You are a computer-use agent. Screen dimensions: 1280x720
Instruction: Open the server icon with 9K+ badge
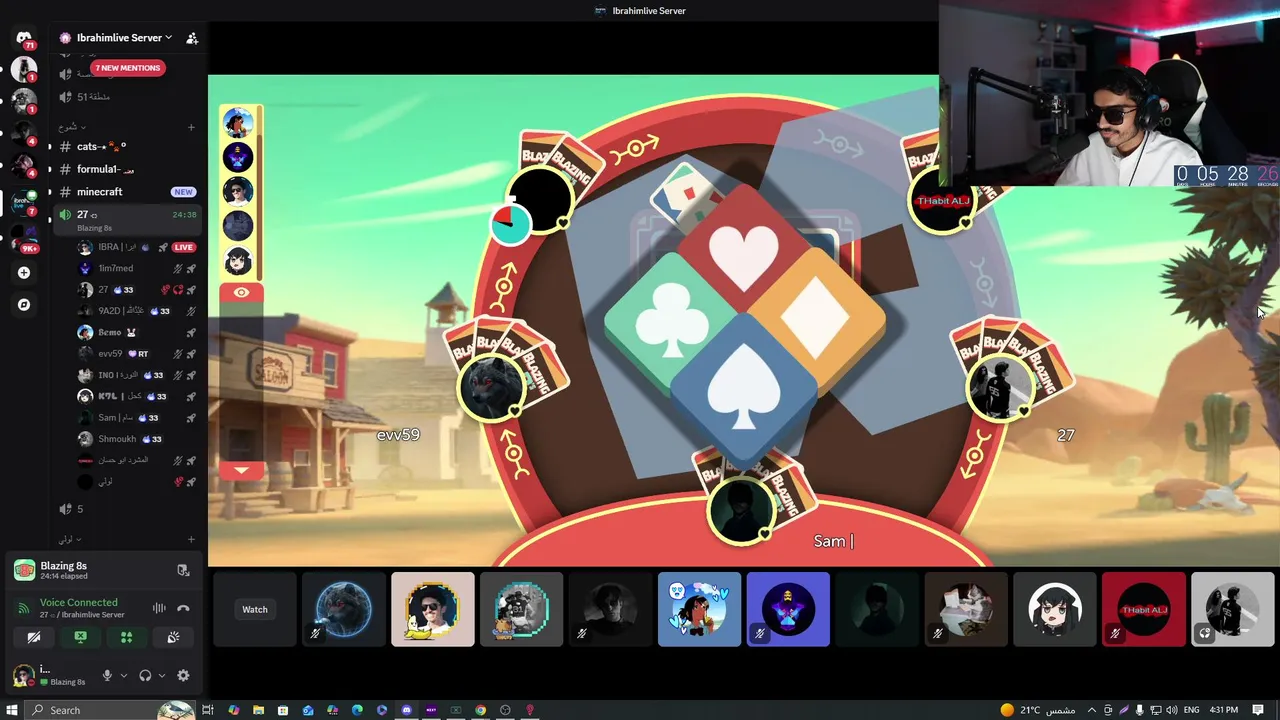(x=24, y=238)
